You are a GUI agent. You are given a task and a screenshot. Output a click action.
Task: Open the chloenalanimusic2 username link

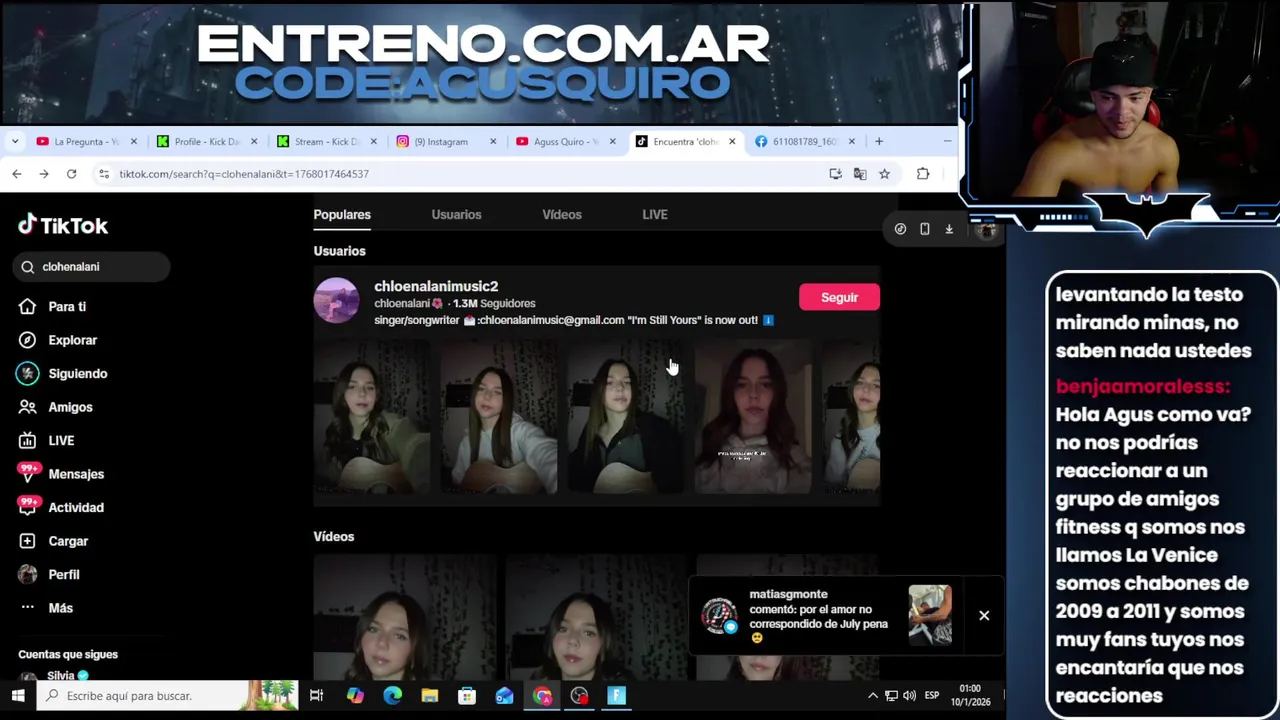436,287
